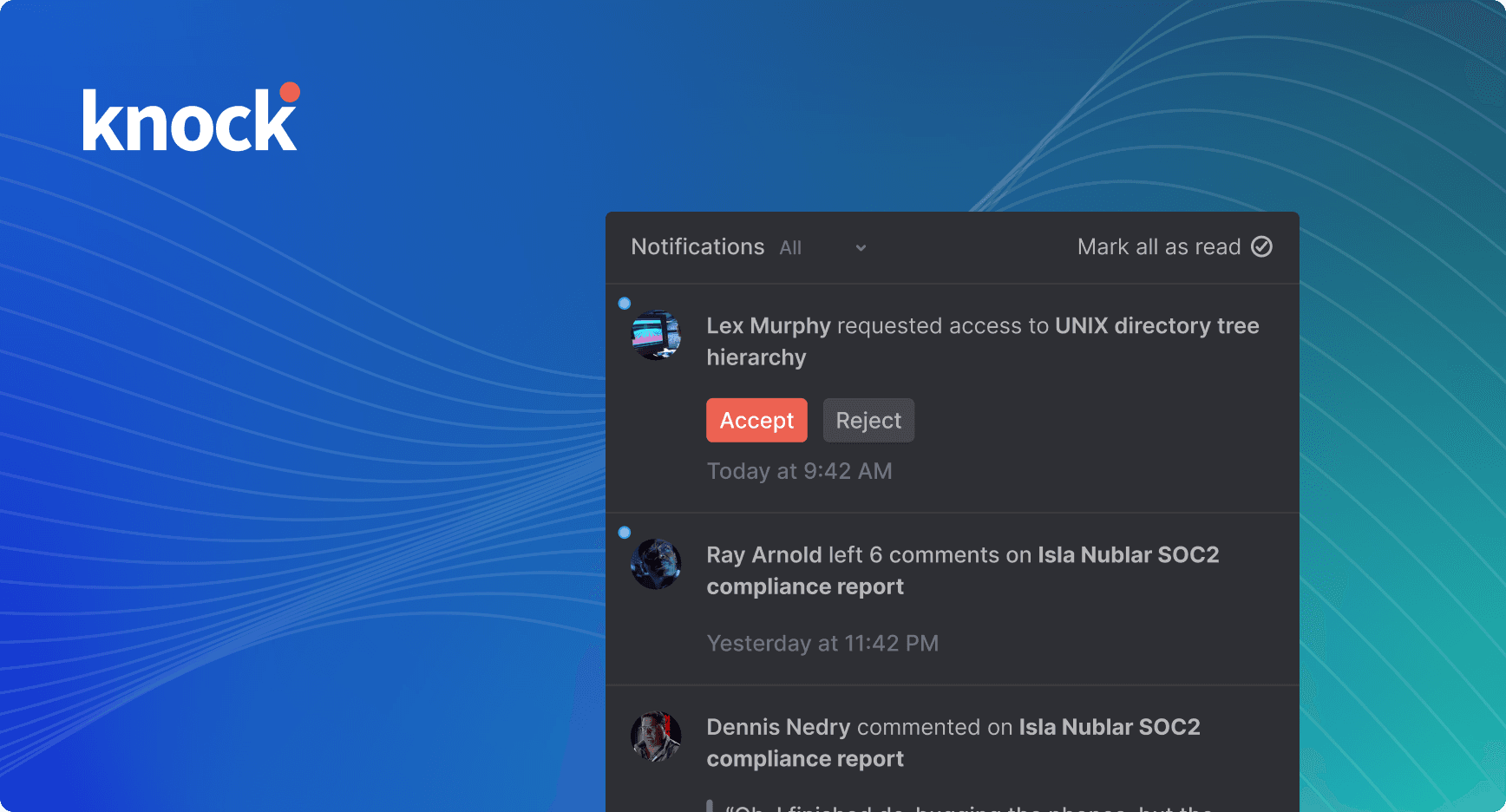The image size is (1506, 812).
Task: Click the Knock logo
Action: 191,119
